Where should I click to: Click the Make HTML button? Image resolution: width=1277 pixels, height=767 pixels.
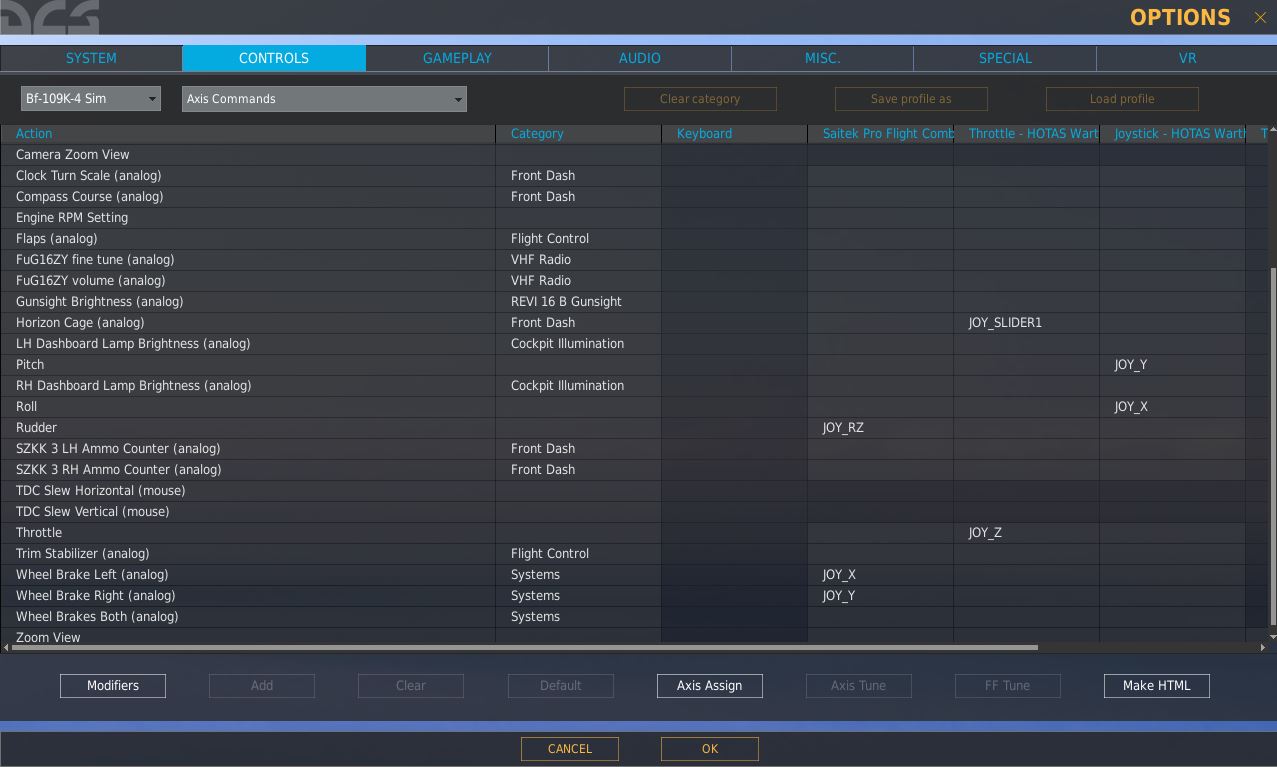1157,685
